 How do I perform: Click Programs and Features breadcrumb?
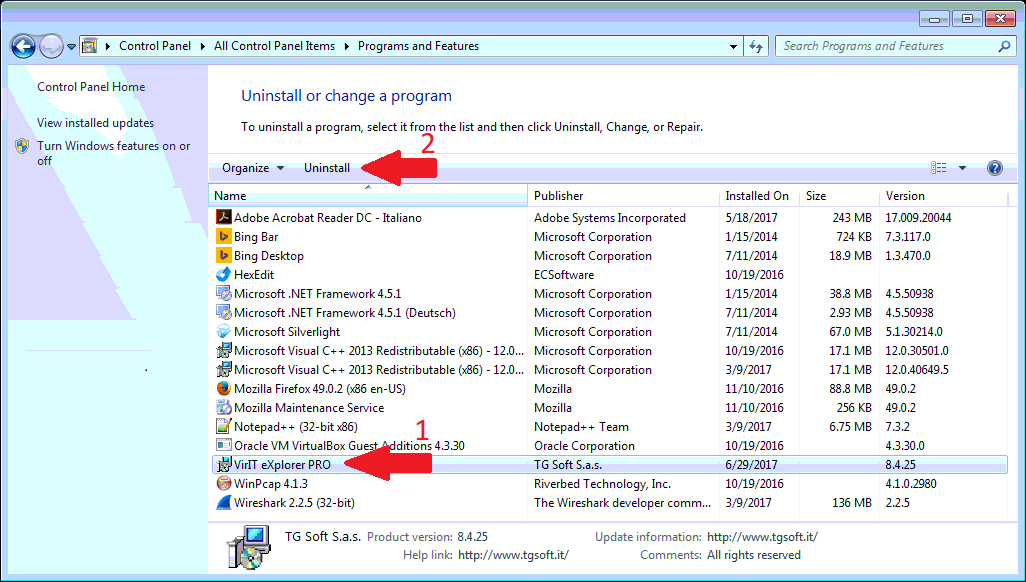(418, 46)
